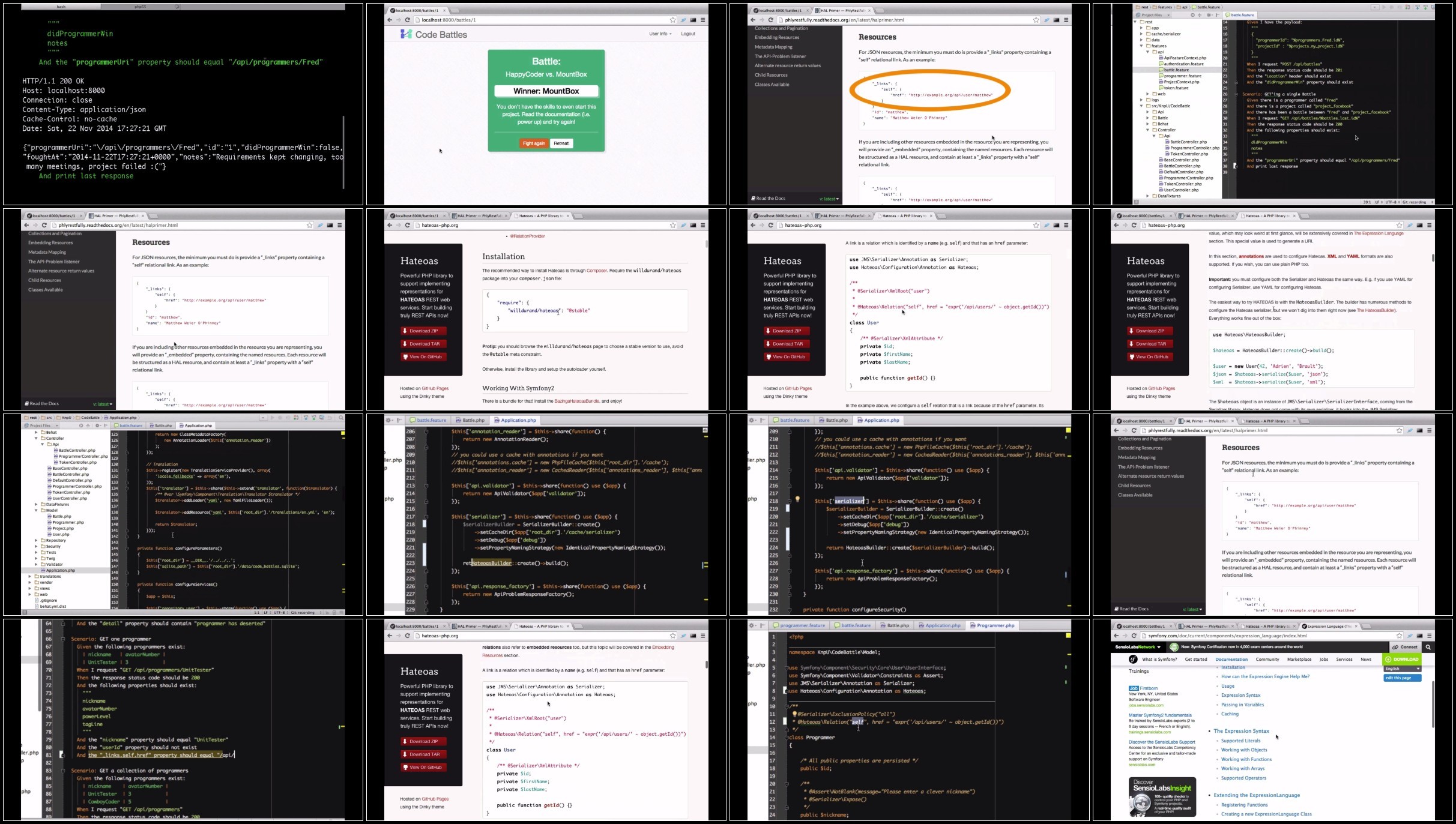Image resolution: width=1456 pixels, height=824 pixels.
Task: Click the Logout link on Code Battles
Action: (688, 34)
